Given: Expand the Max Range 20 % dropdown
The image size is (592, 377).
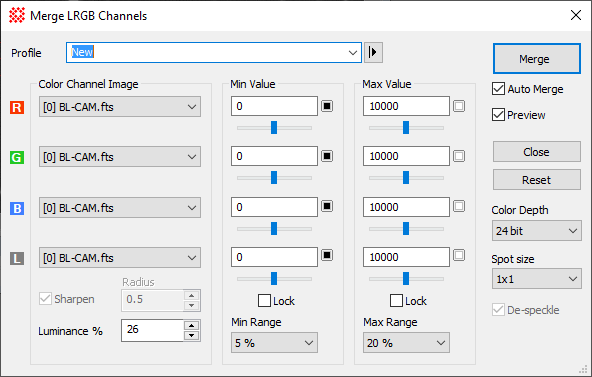Looking at the screenshot, I should [406, 343].
